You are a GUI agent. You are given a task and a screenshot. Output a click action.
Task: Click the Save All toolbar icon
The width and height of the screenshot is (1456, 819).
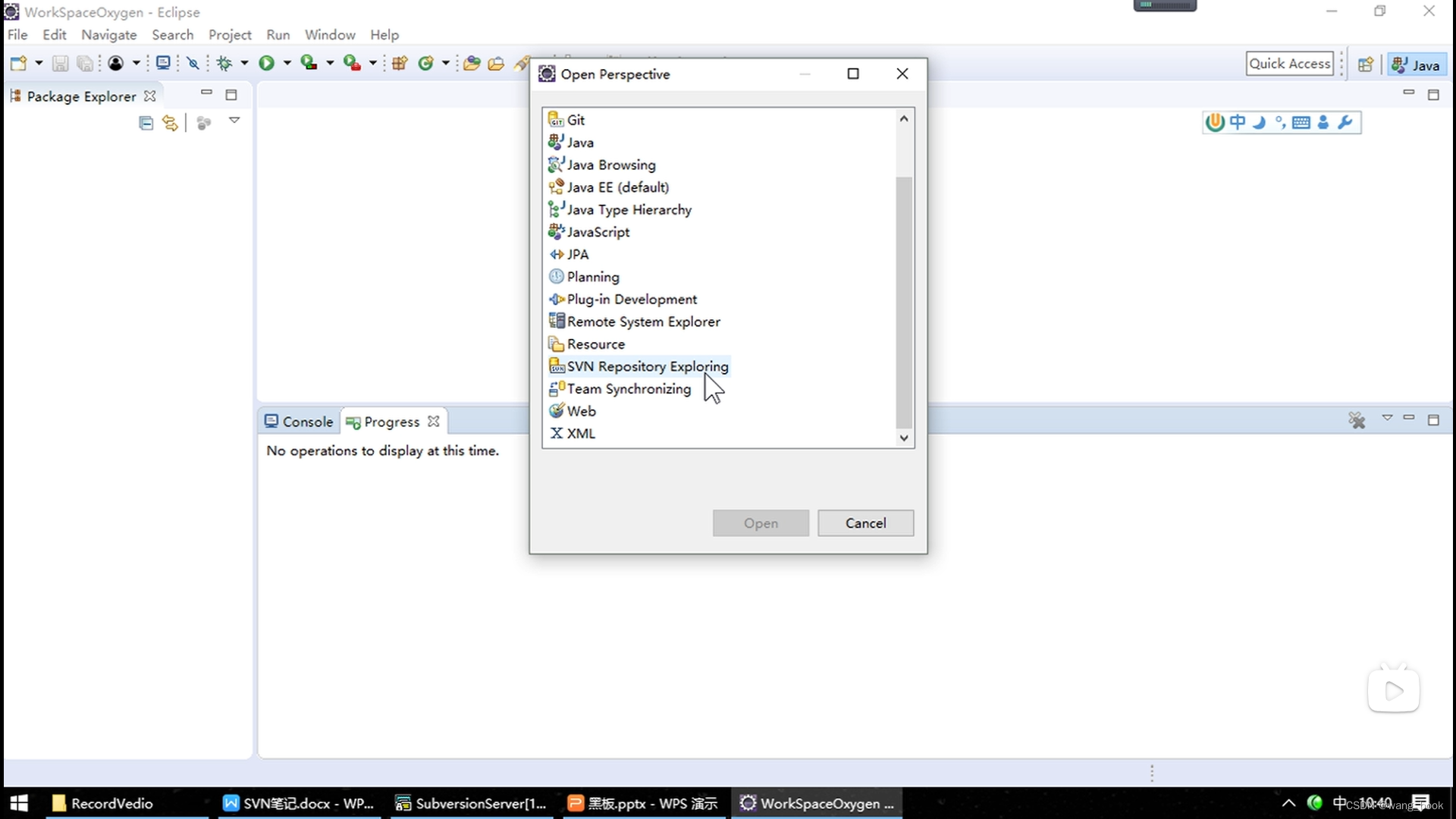tap(85, 64)
